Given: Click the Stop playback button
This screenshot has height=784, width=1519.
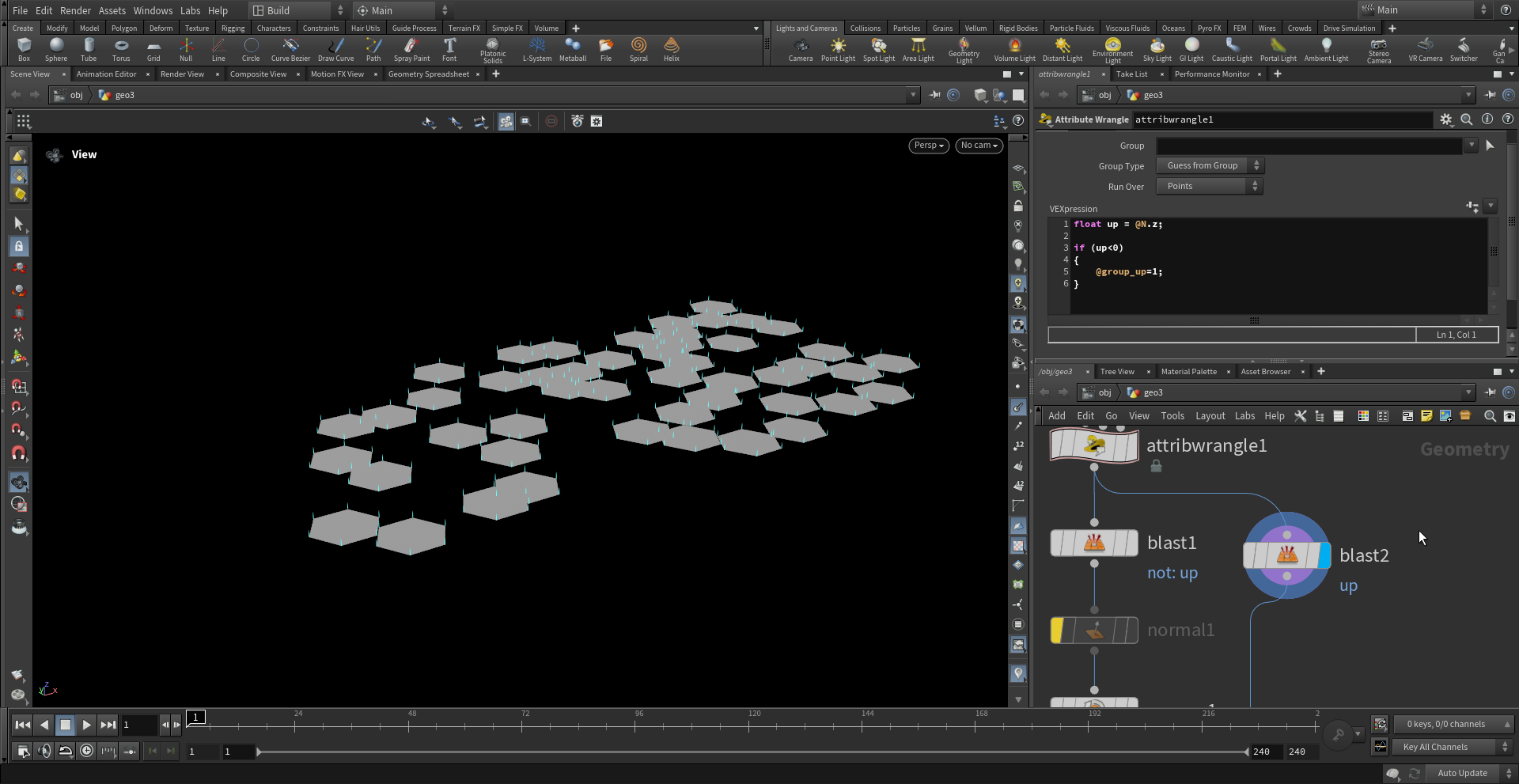Looking at the screenshot, I should click(x=66, y=725).
